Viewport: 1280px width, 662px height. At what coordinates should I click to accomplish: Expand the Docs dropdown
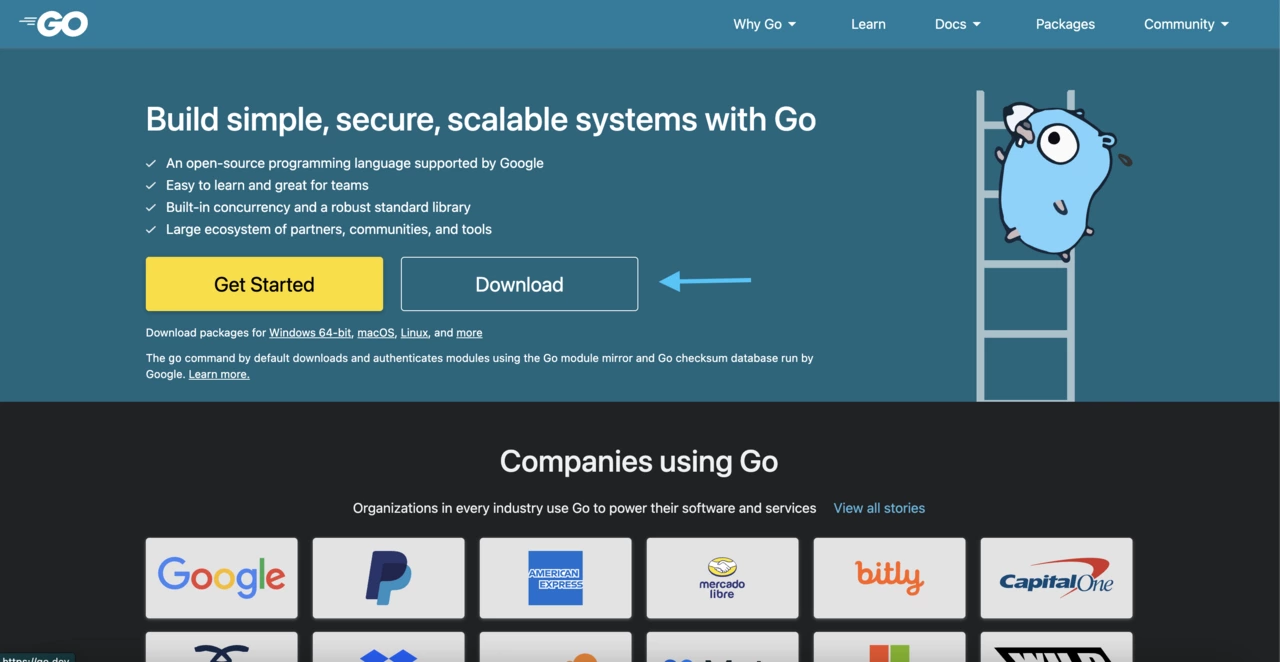(956, 24)
